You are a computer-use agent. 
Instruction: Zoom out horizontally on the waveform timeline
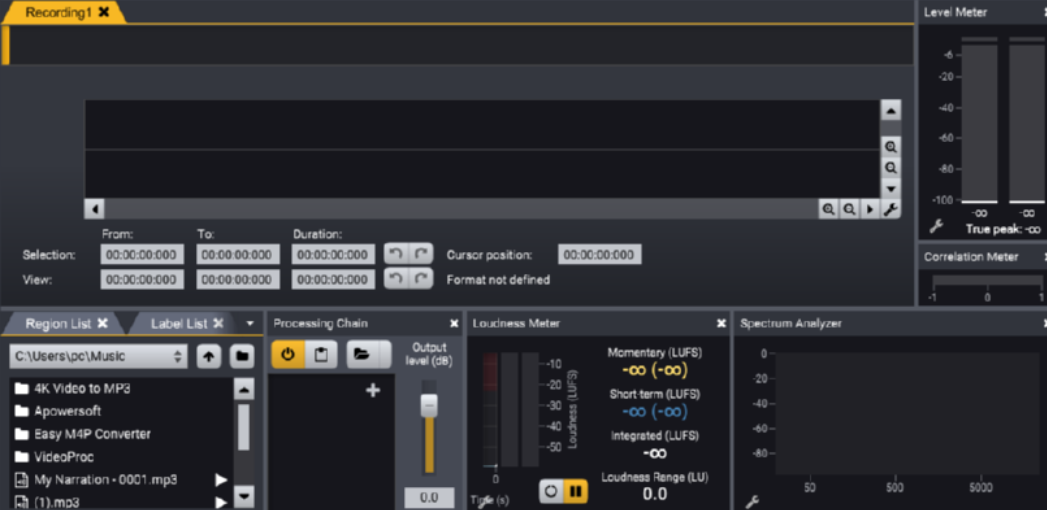pyautogui.click(x=849, y=210)
